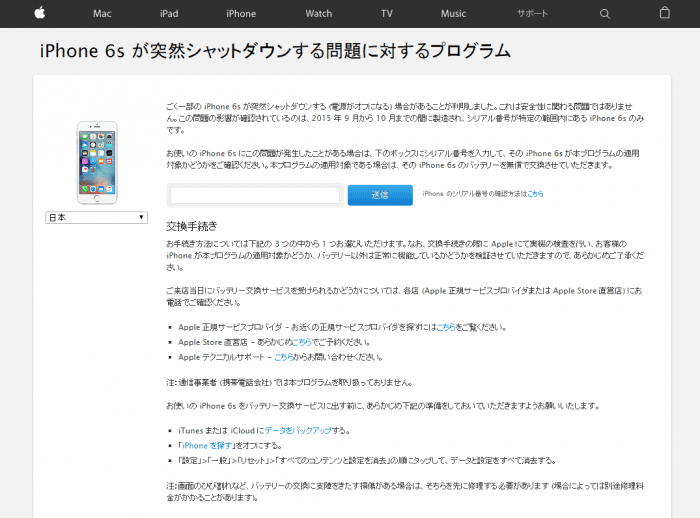Open こちら link for Apple テクニカルサポート
Image resolution: width=700 pixels, height=518 pixels.
(283, 357)
